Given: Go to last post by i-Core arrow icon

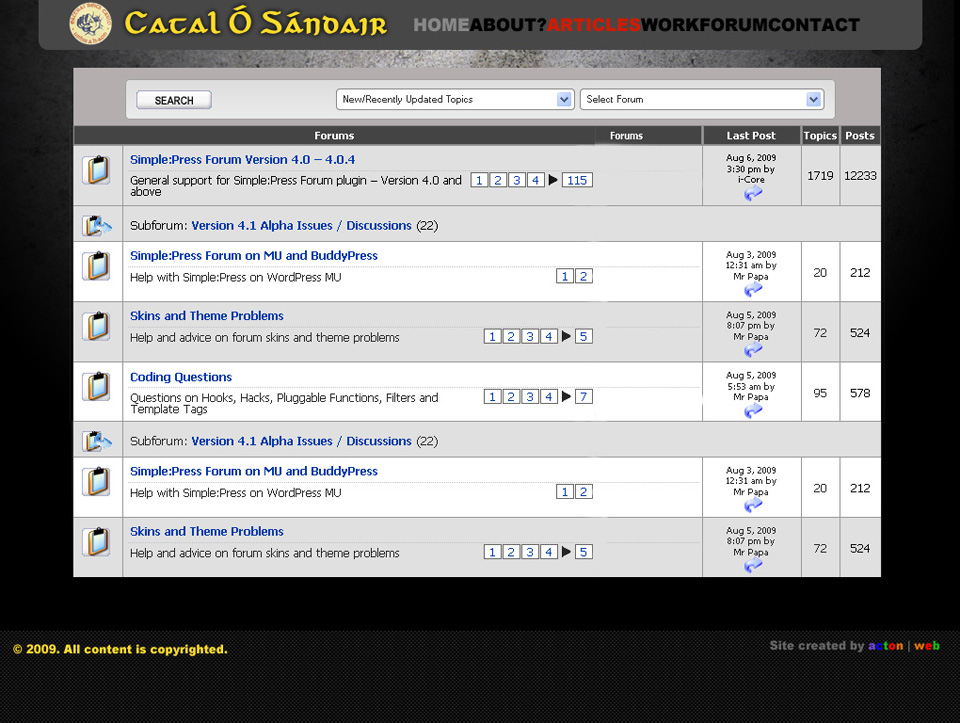Looking at the screenshot, I should (x=752, y=194).
